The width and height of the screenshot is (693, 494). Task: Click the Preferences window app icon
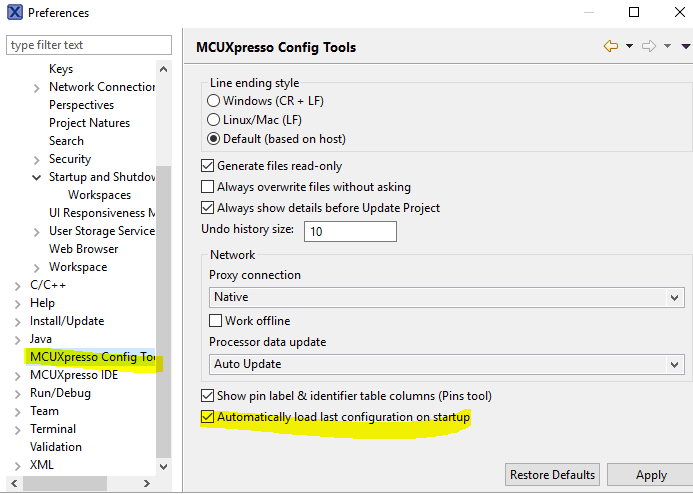[x=13, y=13]
